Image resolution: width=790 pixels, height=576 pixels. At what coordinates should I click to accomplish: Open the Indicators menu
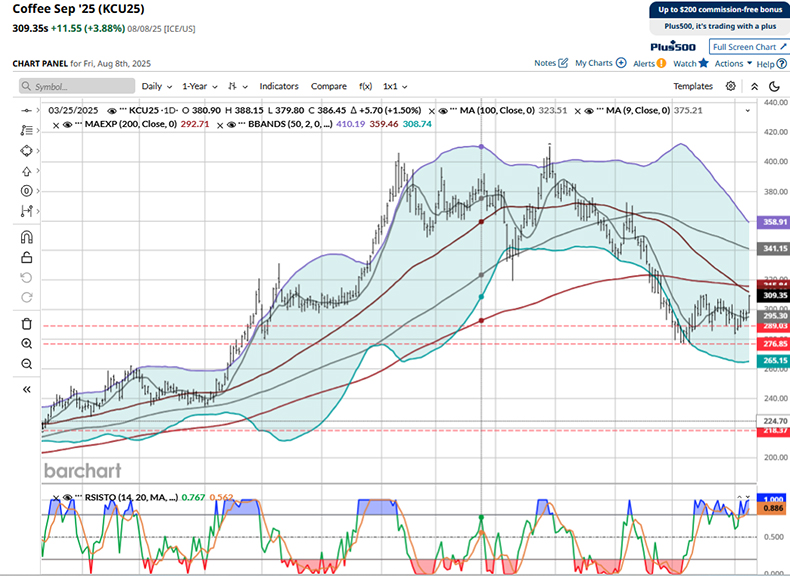point(279,87)
